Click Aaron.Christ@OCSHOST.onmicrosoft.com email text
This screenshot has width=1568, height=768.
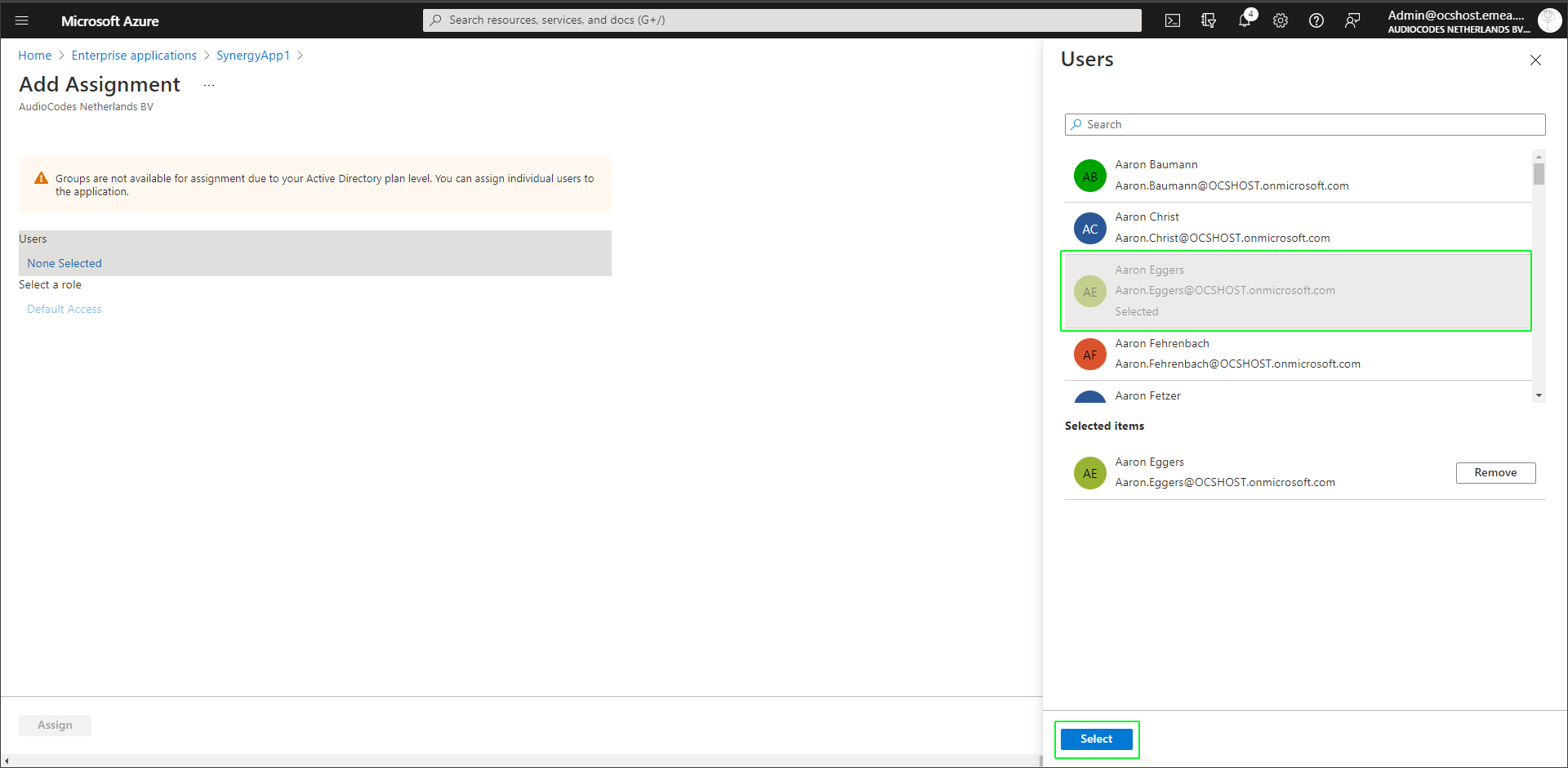pos(1223,239)
